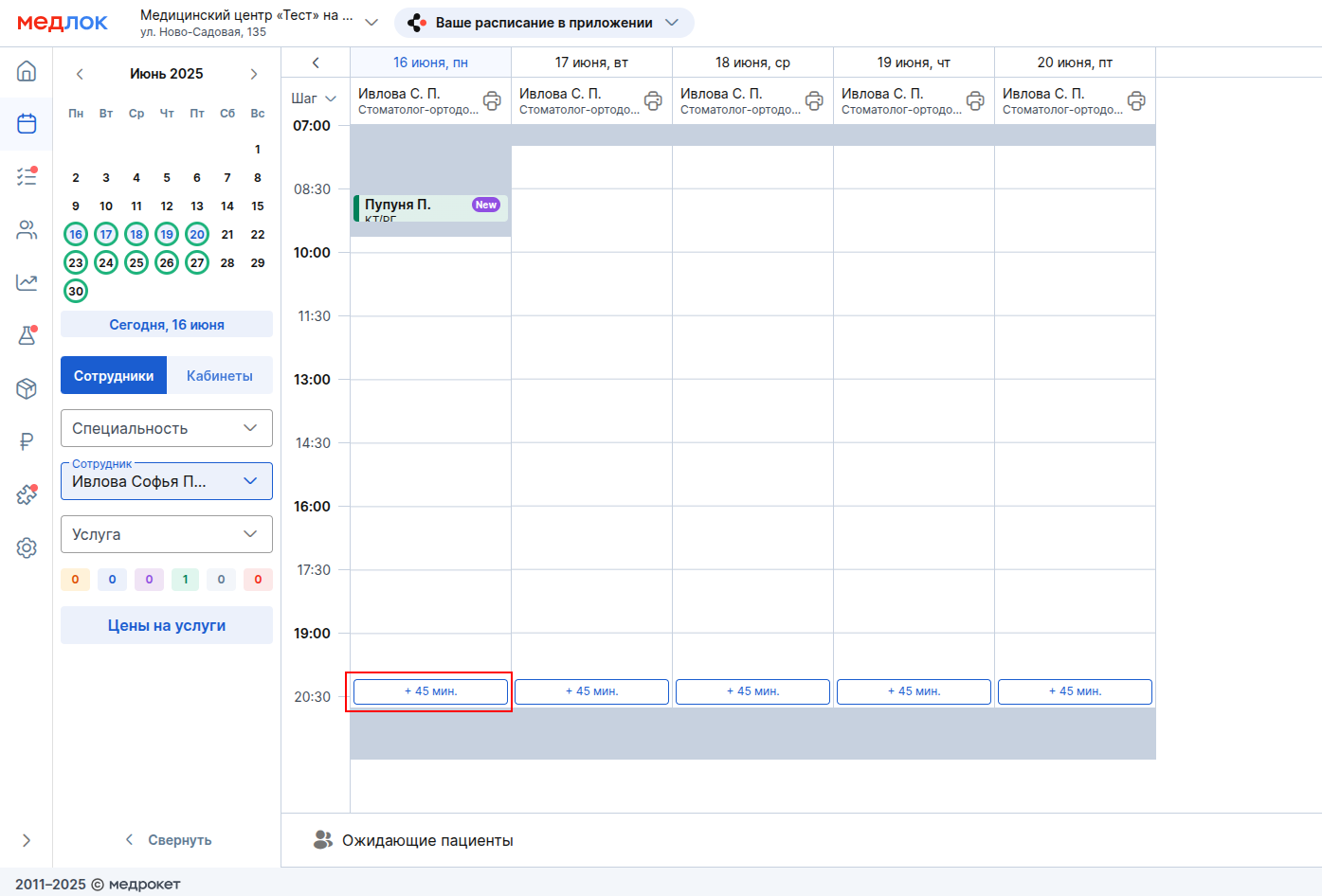Open the laboratory flask sidebar icon
1322x896 pixels.
coord(27,335)
